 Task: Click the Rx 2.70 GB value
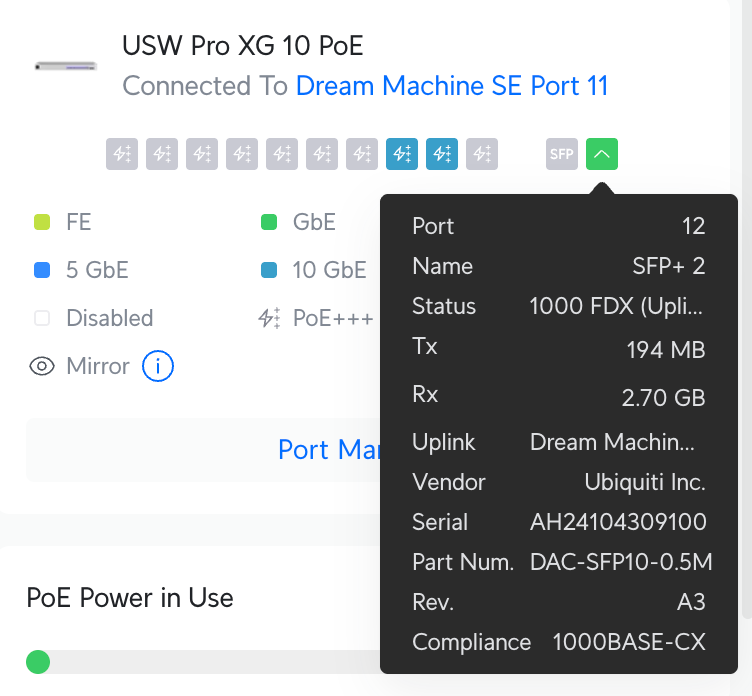point(664,398)
